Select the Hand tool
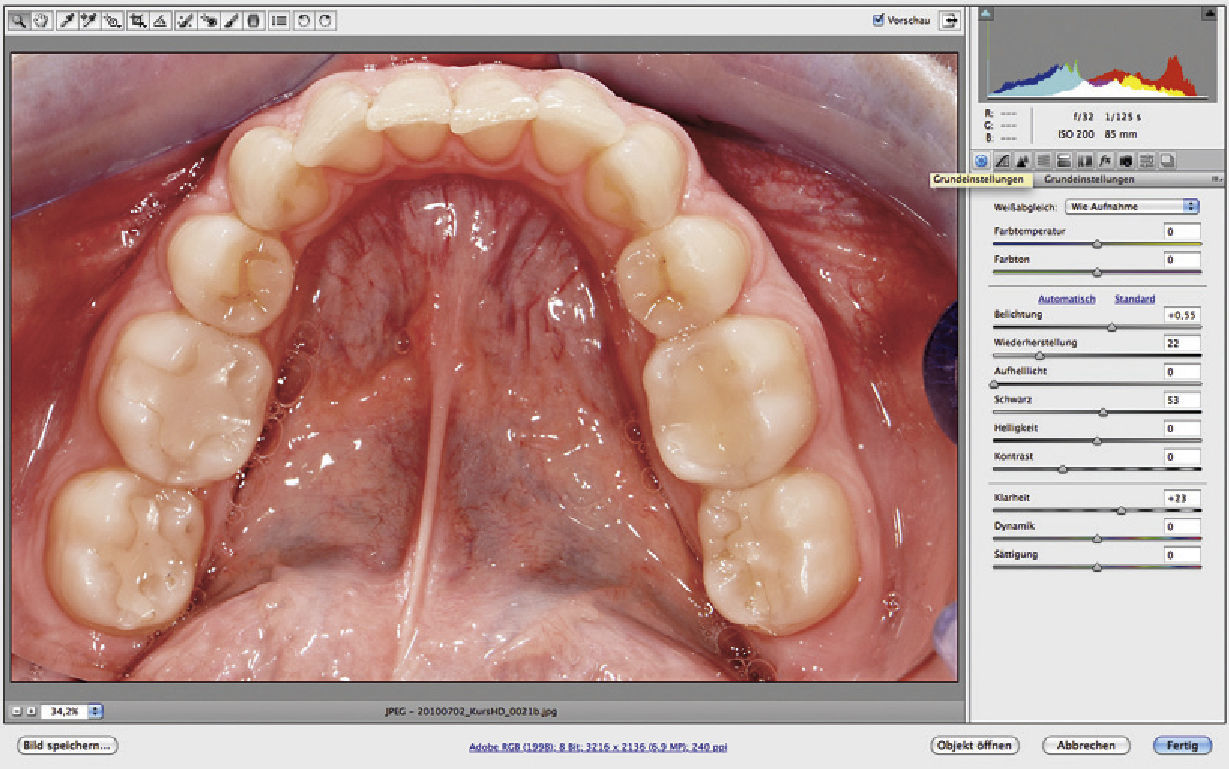The image size is (1229, 769). (41, 20)
